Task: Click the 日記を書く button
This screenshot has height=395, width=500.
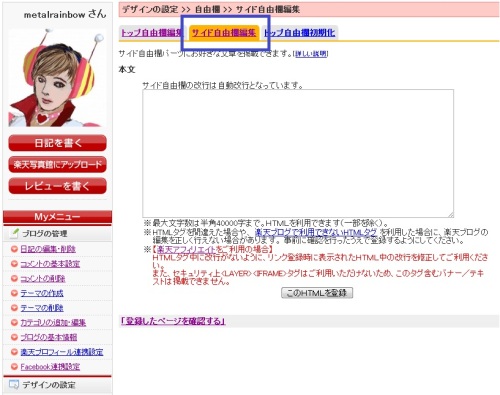Action: pos(57,143)
